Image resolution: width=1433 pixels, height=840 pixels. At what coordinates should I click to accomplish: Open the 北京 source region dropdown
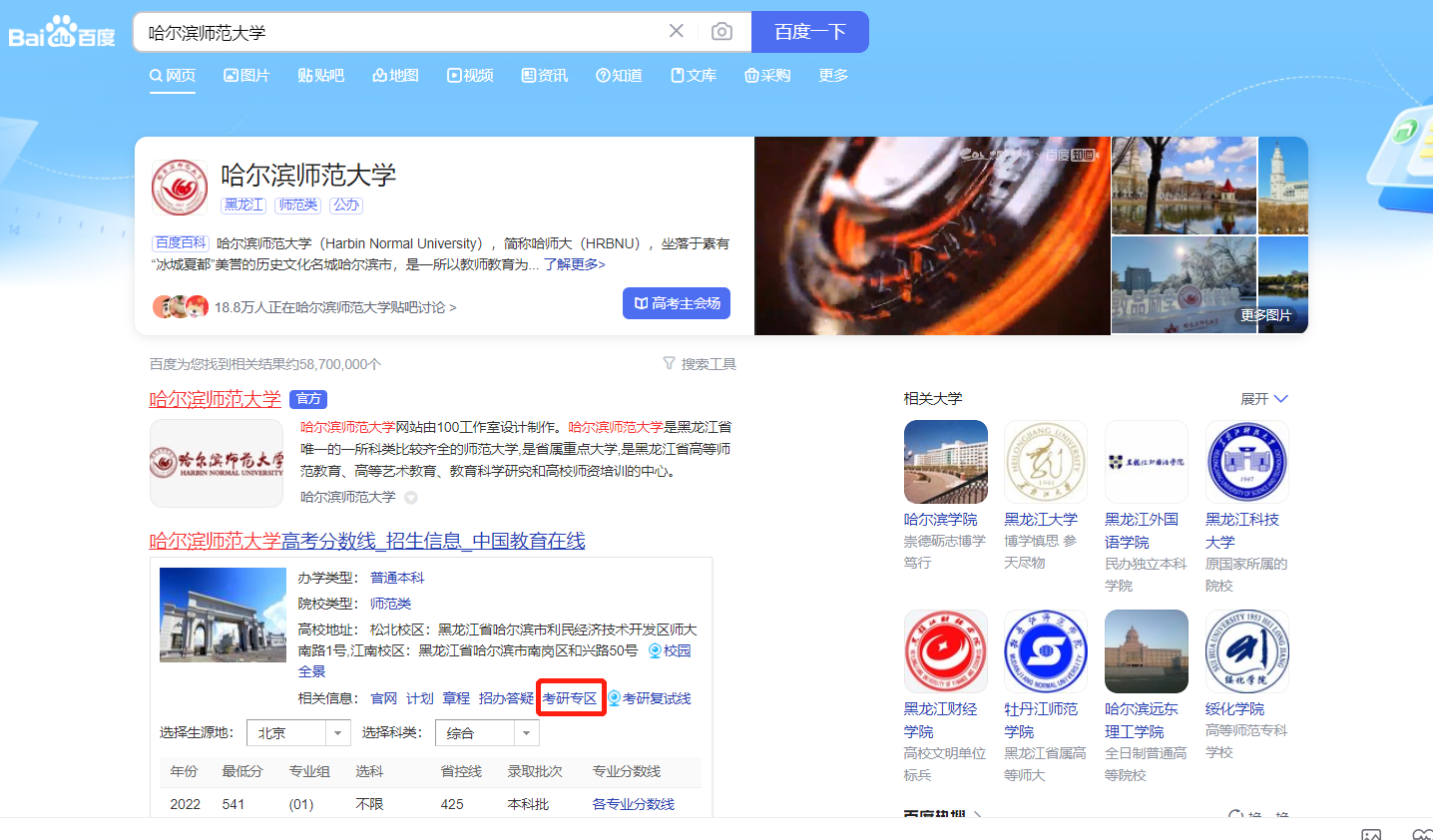[298, 733]
